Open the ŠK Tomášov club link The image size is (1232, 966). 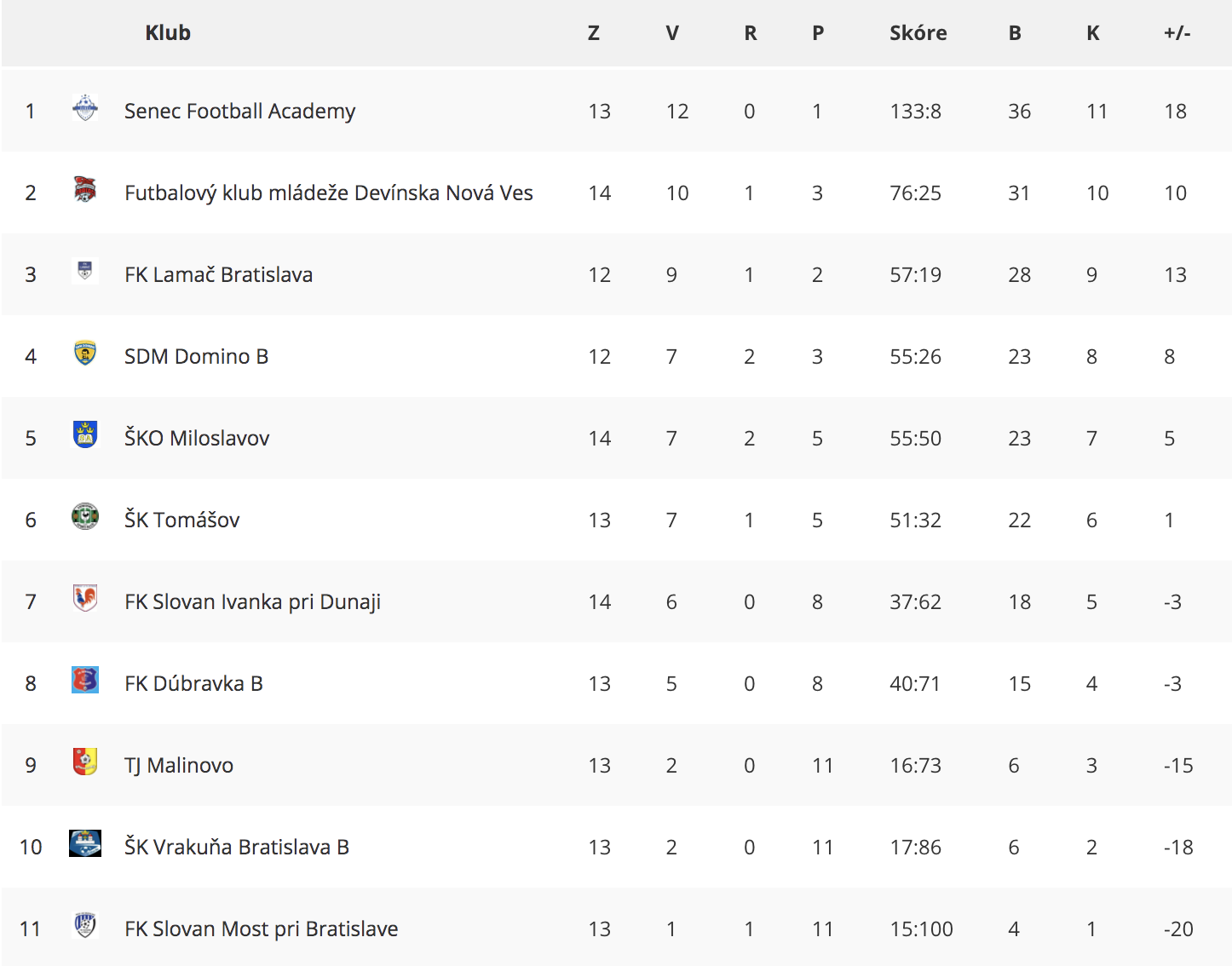pos(182,520)
